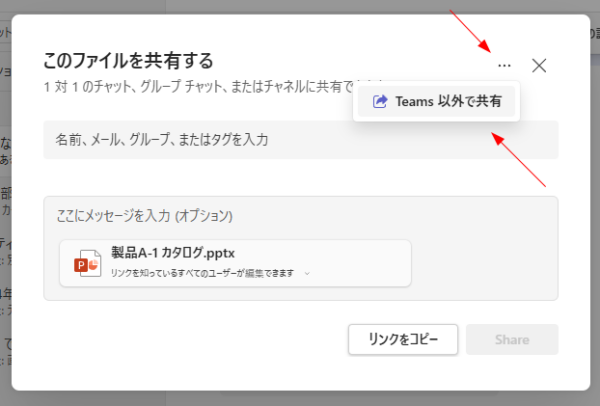Click the PowerPoint file icon

click(88, 263)
